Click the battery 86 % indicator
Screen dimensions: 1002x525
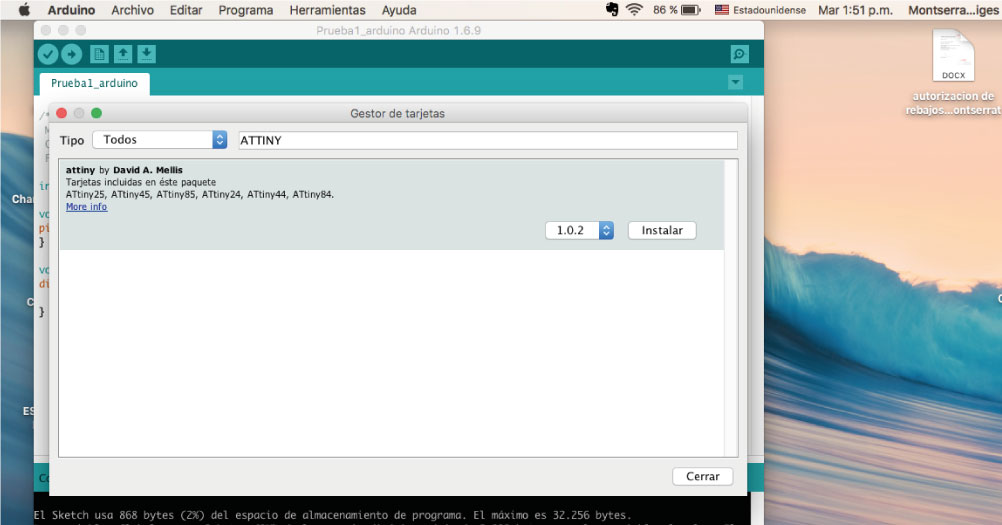[x=677, y=10]
